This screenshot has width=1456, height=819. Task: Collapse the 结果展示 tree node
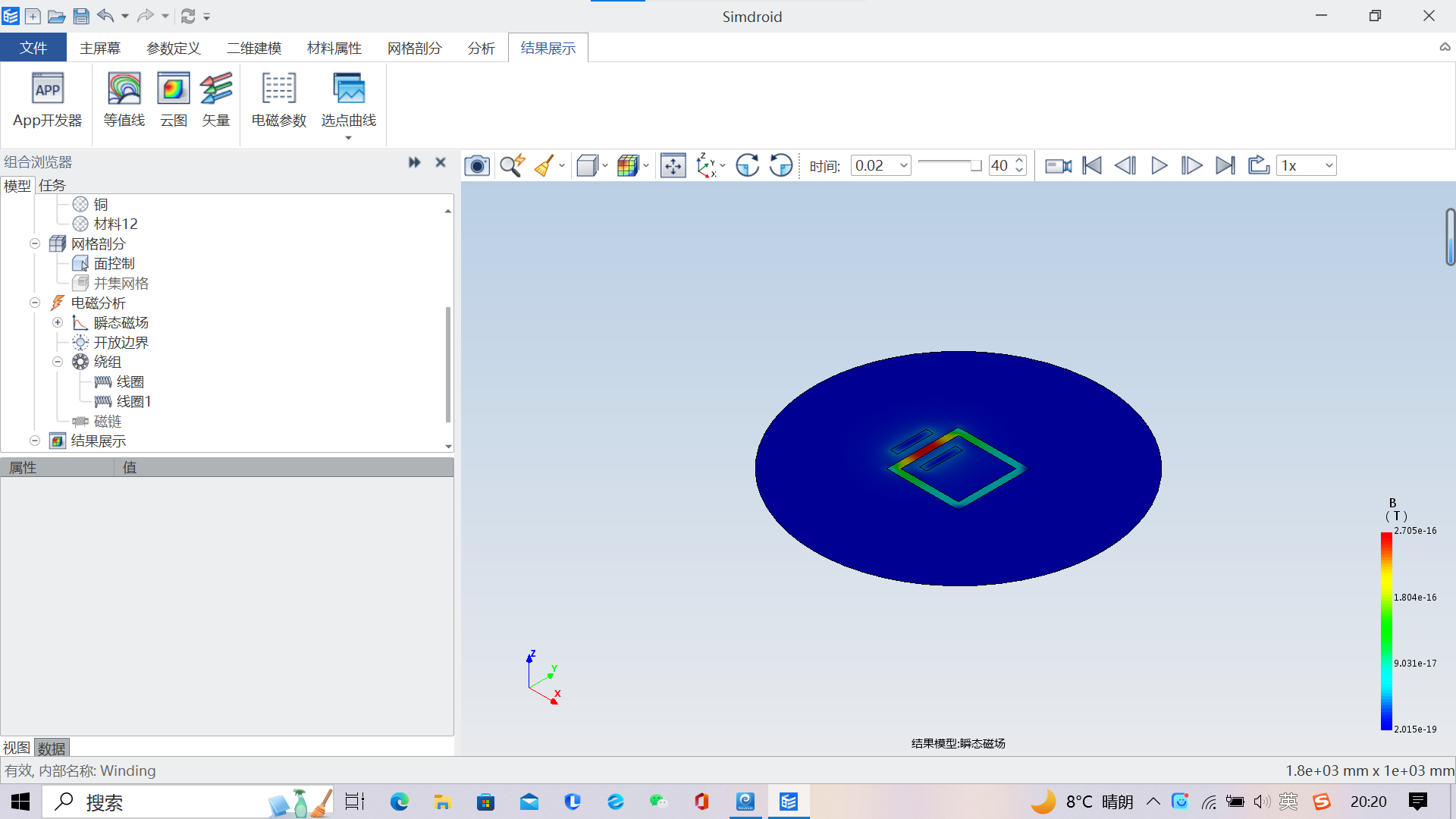coord(35,441)
